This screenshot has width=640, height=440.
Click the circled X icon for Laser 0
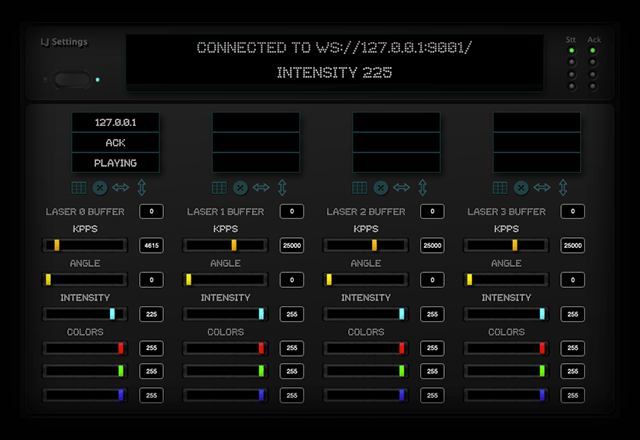[100, 187]
